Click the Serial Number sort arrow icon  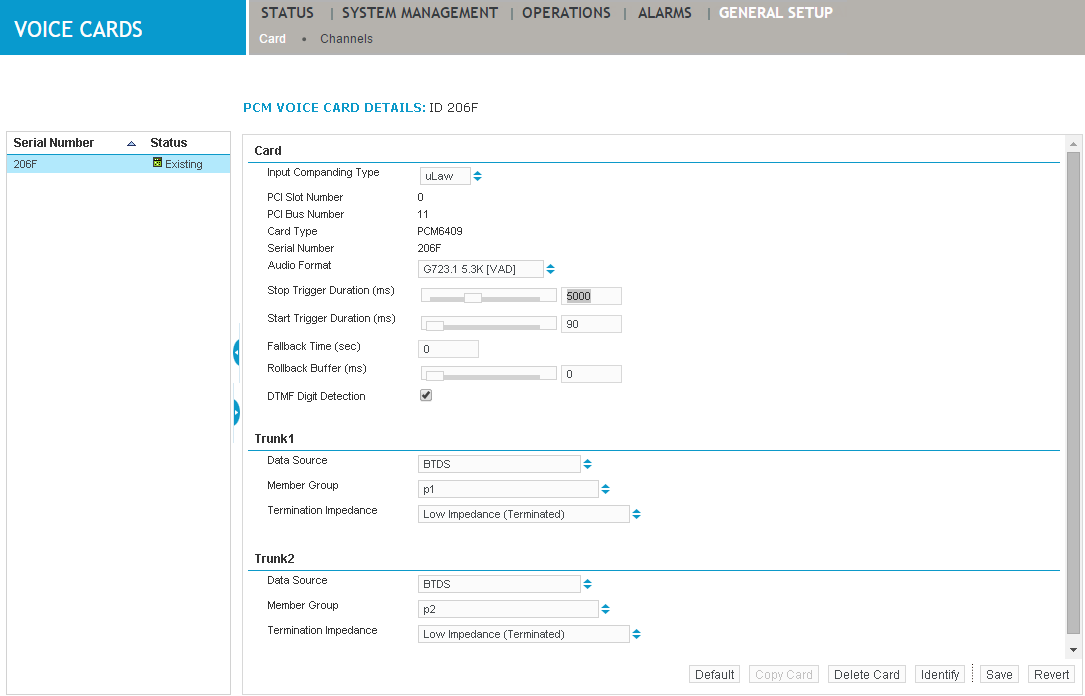[x=131, y=144]
